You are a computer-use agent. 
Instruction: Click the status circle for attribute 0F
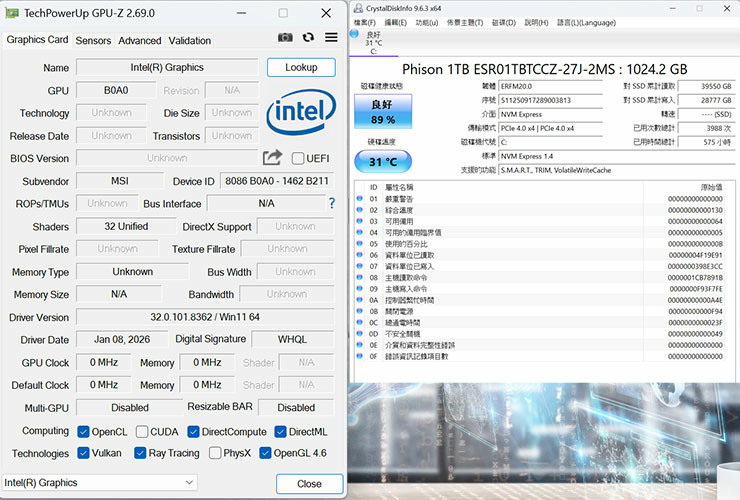click(360, 356)
